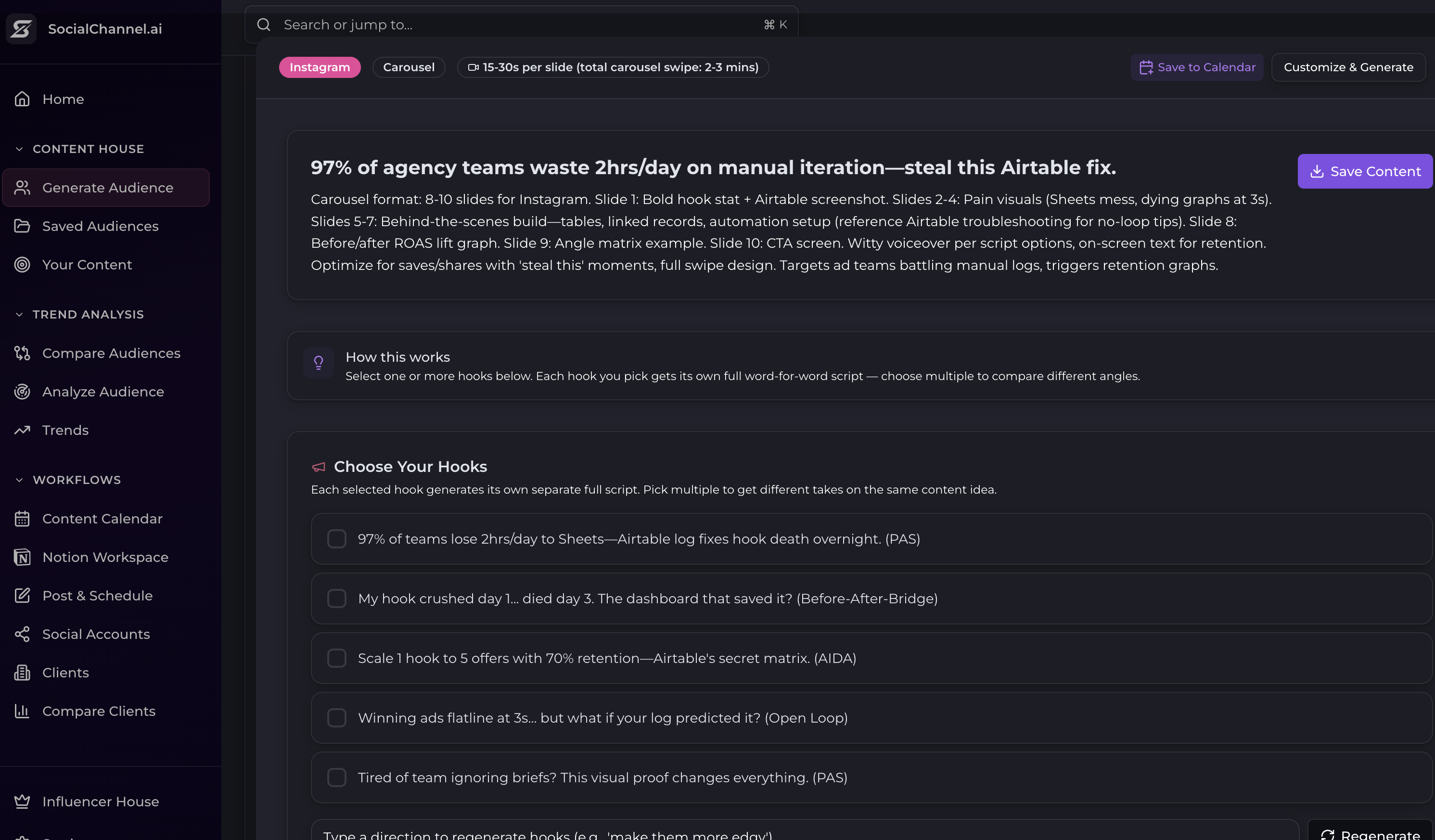Go to Saved Audiences

tap(106, 226)
